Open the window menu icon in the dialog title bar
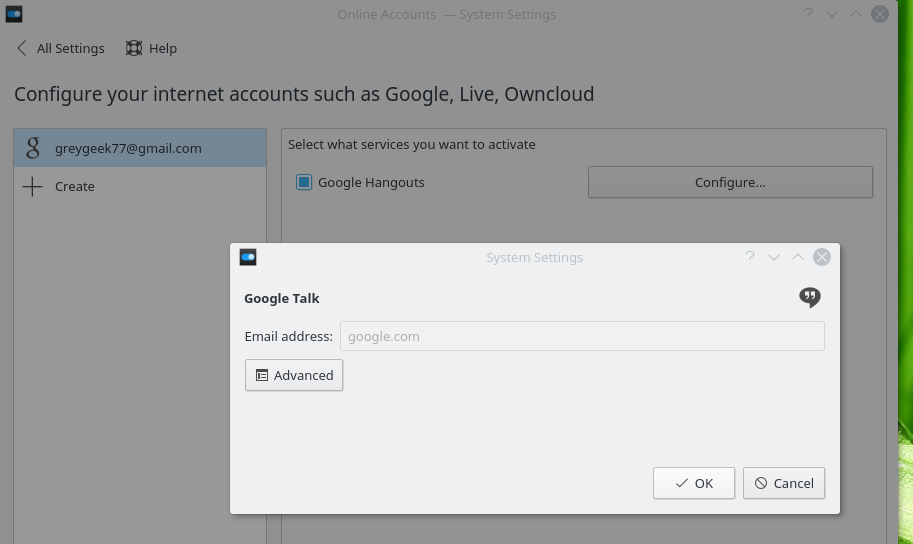 tap(248, 257)
